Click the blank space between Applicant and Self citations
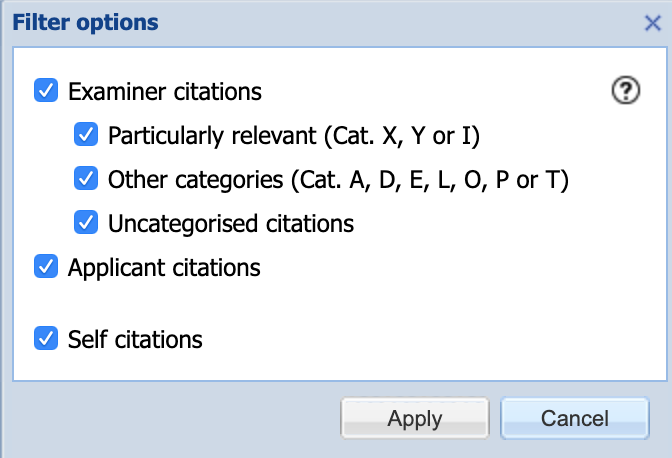 pyautogui.click(x=300, y=303)
